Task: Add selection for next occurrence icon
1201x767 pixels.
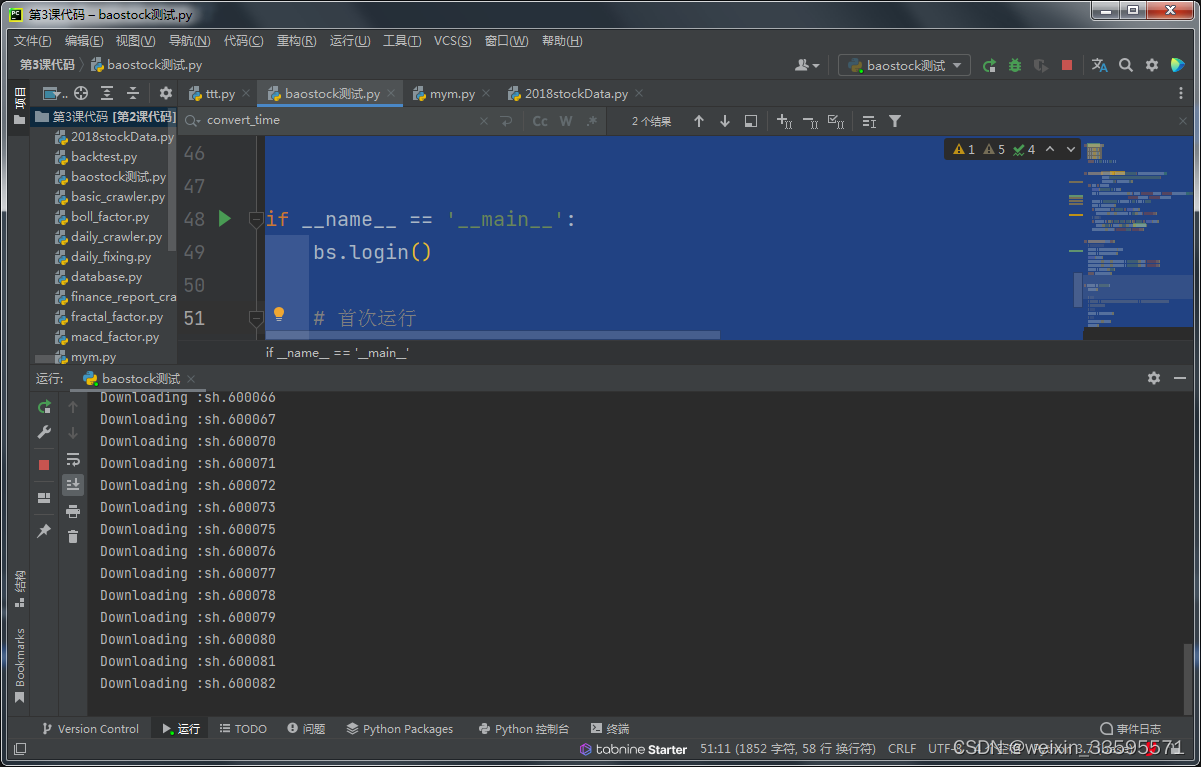Action: pyautogui.click(x=784, y=121)
